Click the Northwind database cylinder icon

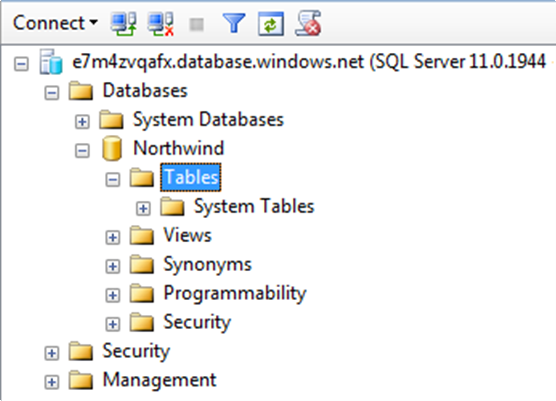[x=112, y=148]
